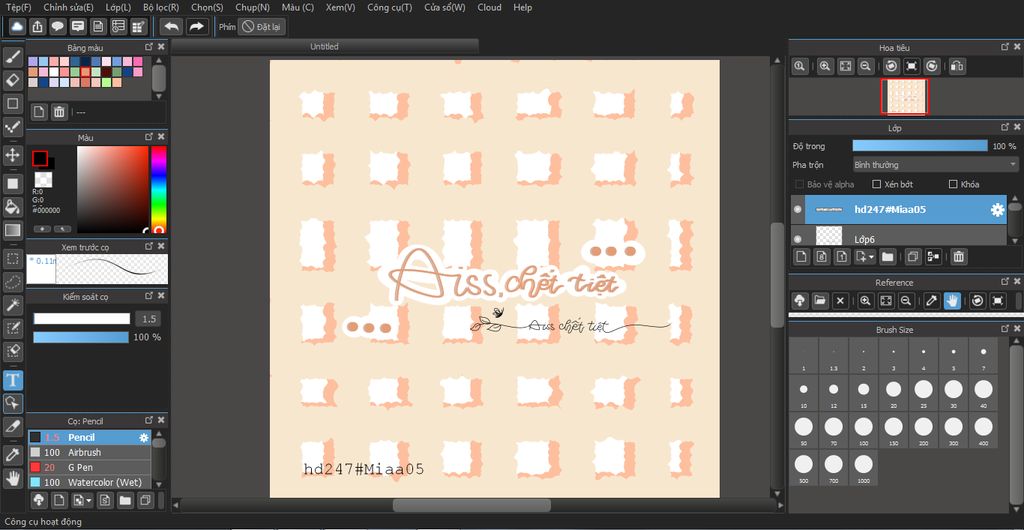Select the Airbrush brush
Image resolution: width=1024 pixels, height=530 pixels.
(89, 452)
